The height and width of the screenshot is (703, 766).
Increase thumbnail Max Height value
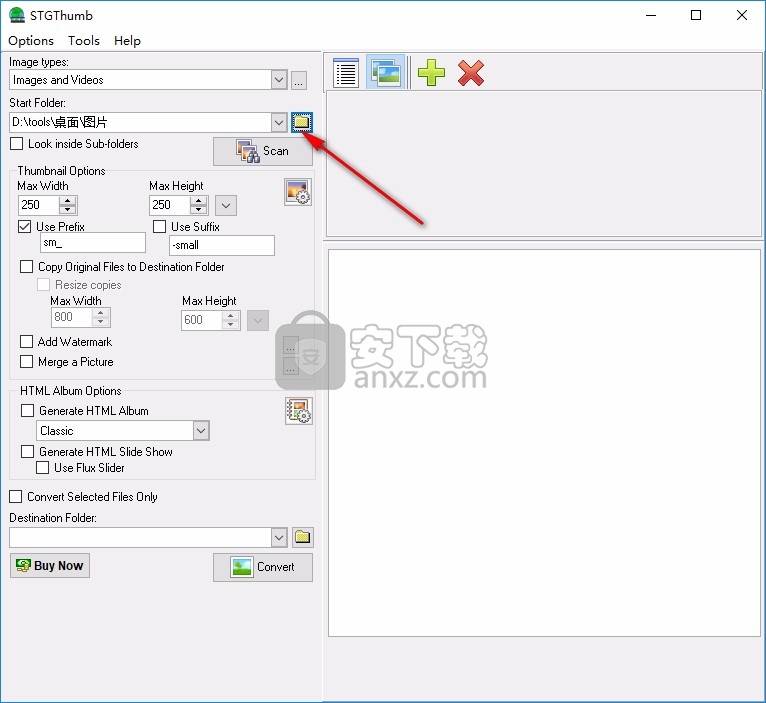coord(199,200)
